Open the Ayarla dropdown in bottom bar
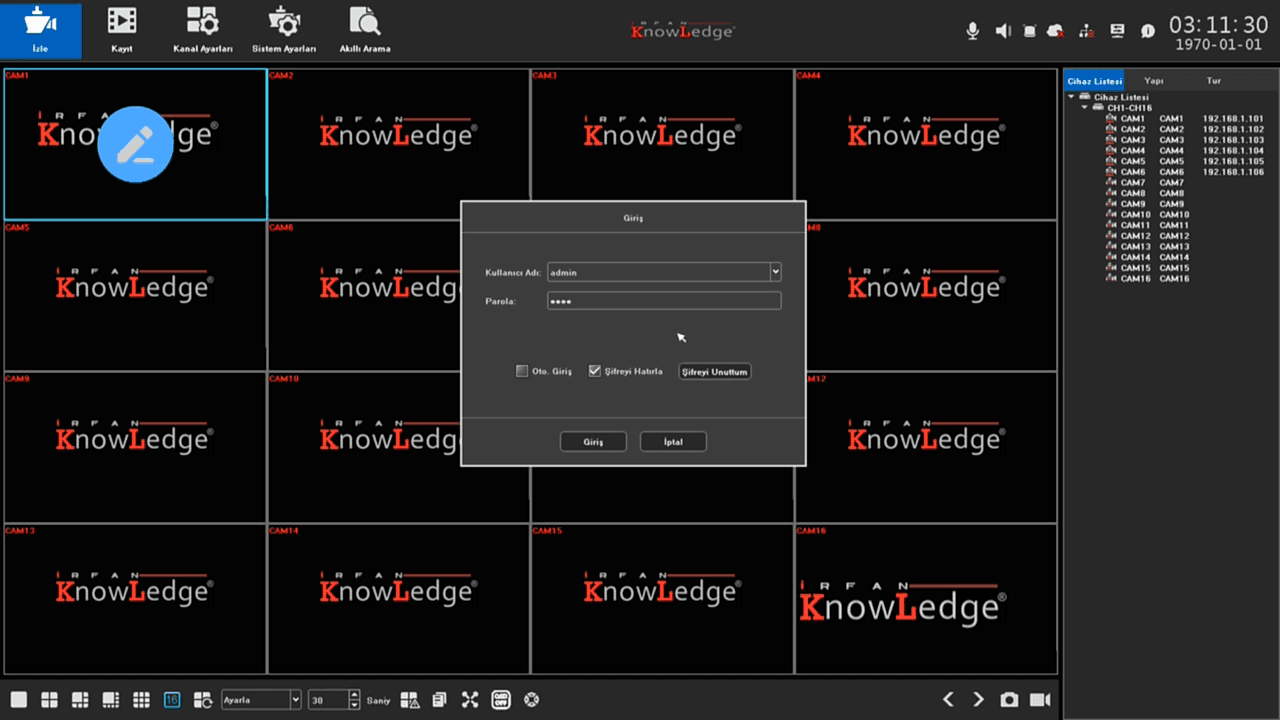The height and width of the screenshot is (720, 1280). pyautogui.click(x=295, y=700)
